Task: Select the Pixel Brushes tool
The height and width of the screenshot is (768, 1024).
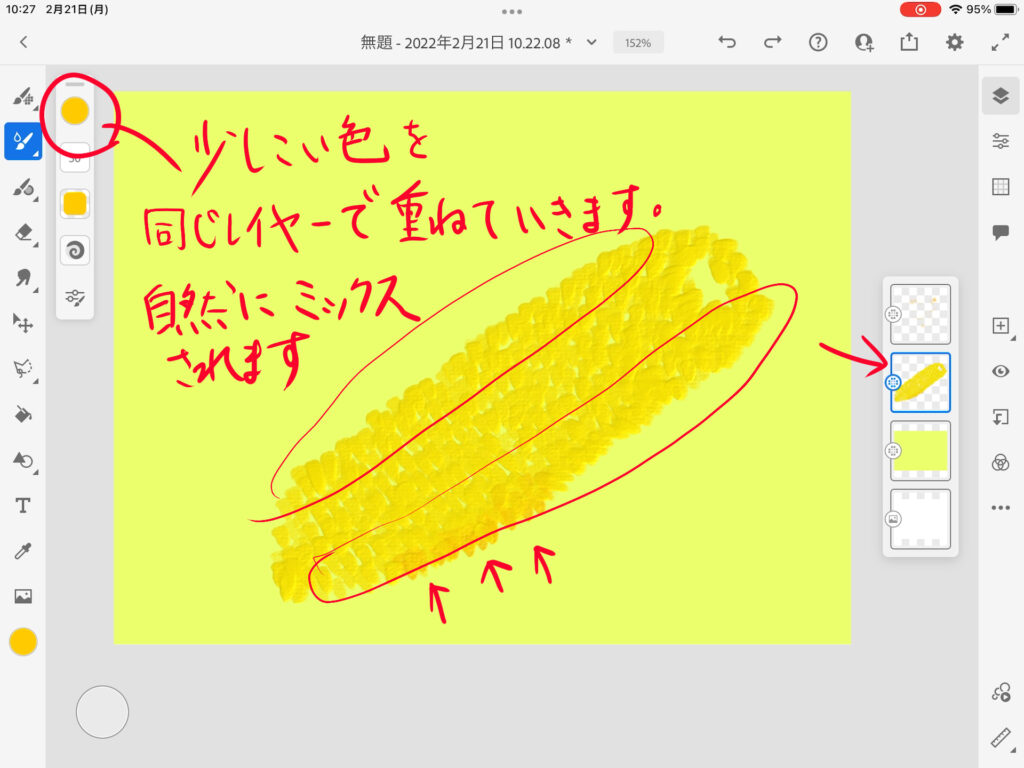Action: pyautogui.click(x=22, y=97)
